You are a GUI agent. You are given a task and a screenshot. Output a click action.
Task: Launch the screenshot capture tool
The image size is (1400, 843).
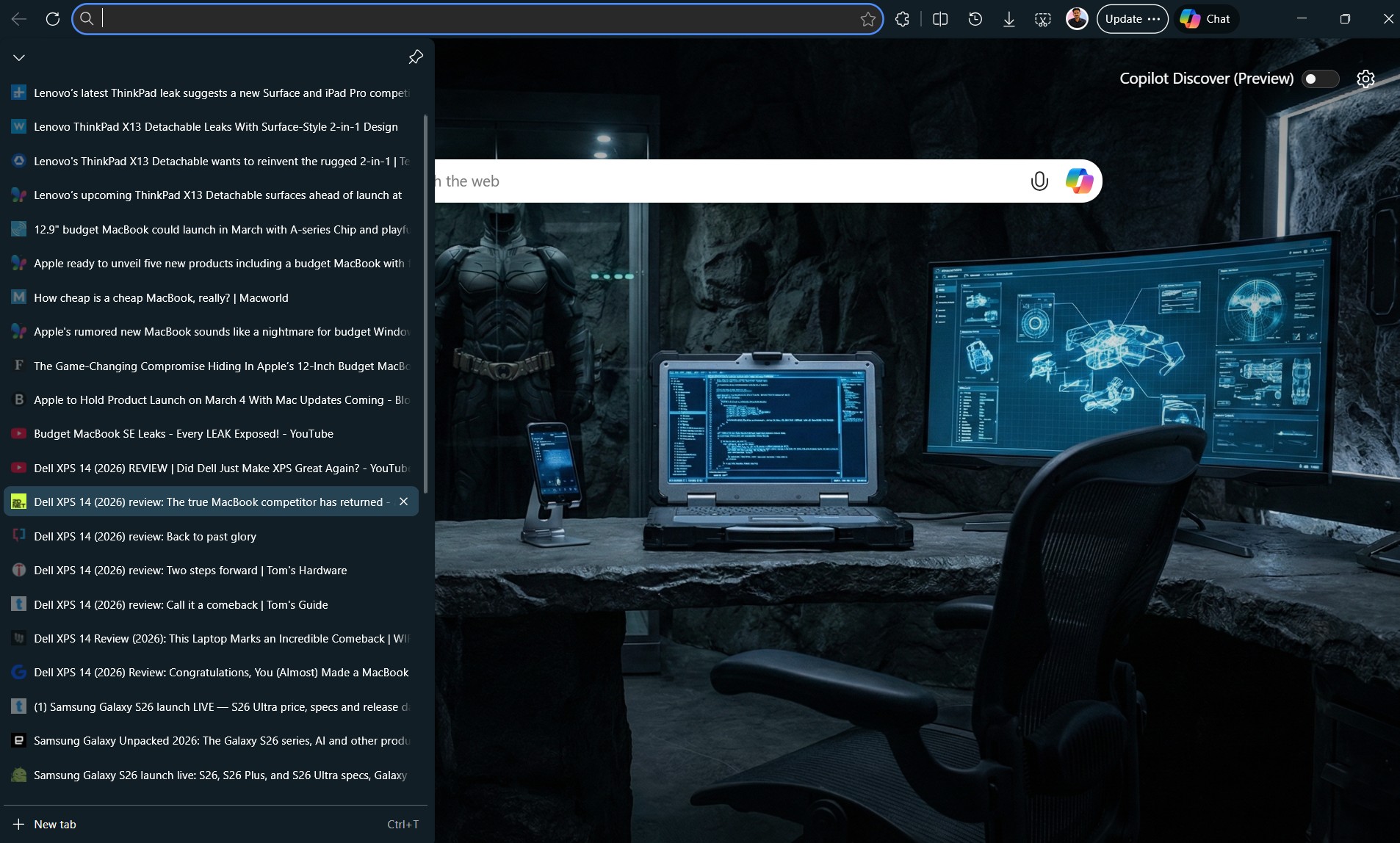point(1043,18)
